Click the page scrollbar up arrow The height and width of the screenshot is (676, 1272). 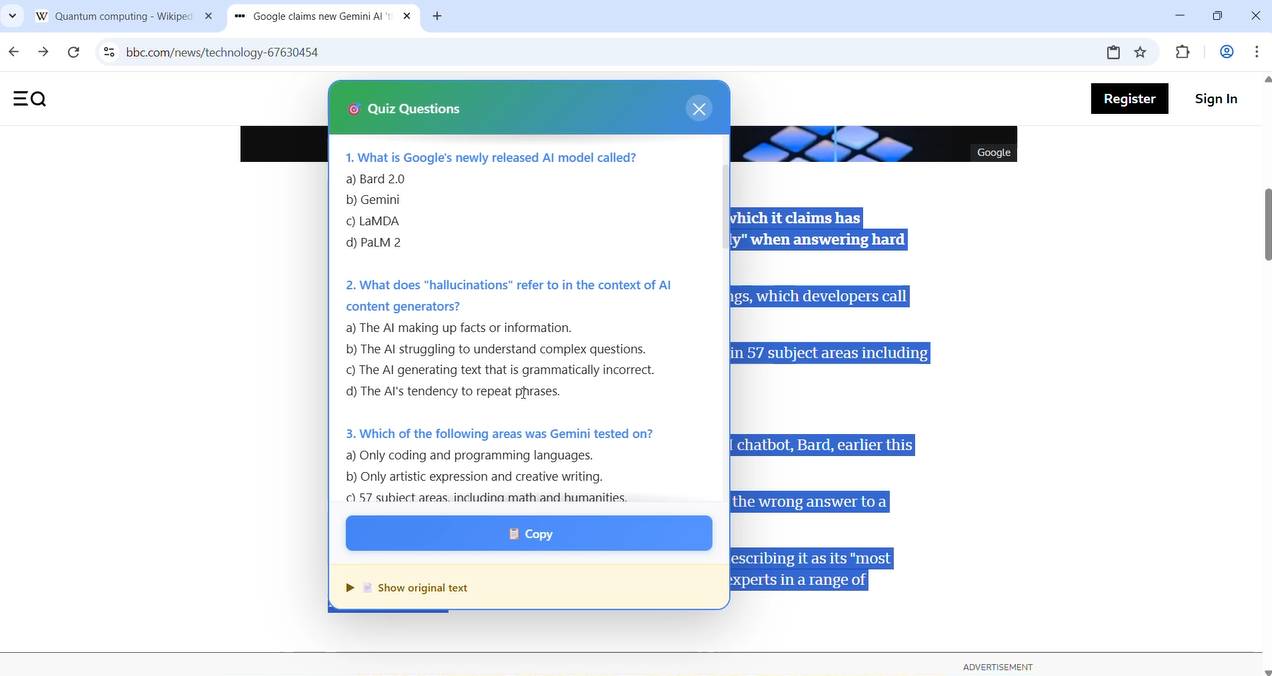click(1268, 79)
